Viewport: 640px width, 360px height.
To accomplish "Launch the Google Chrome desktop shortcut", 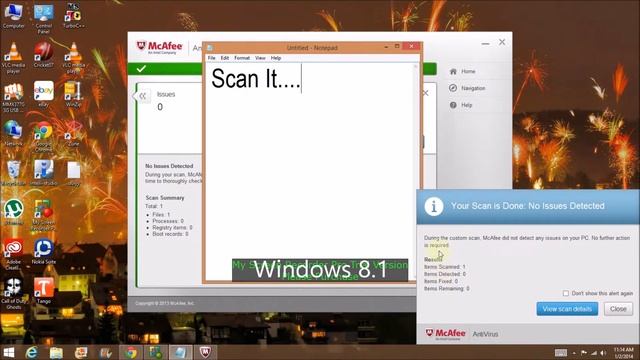I will (43, 136).
